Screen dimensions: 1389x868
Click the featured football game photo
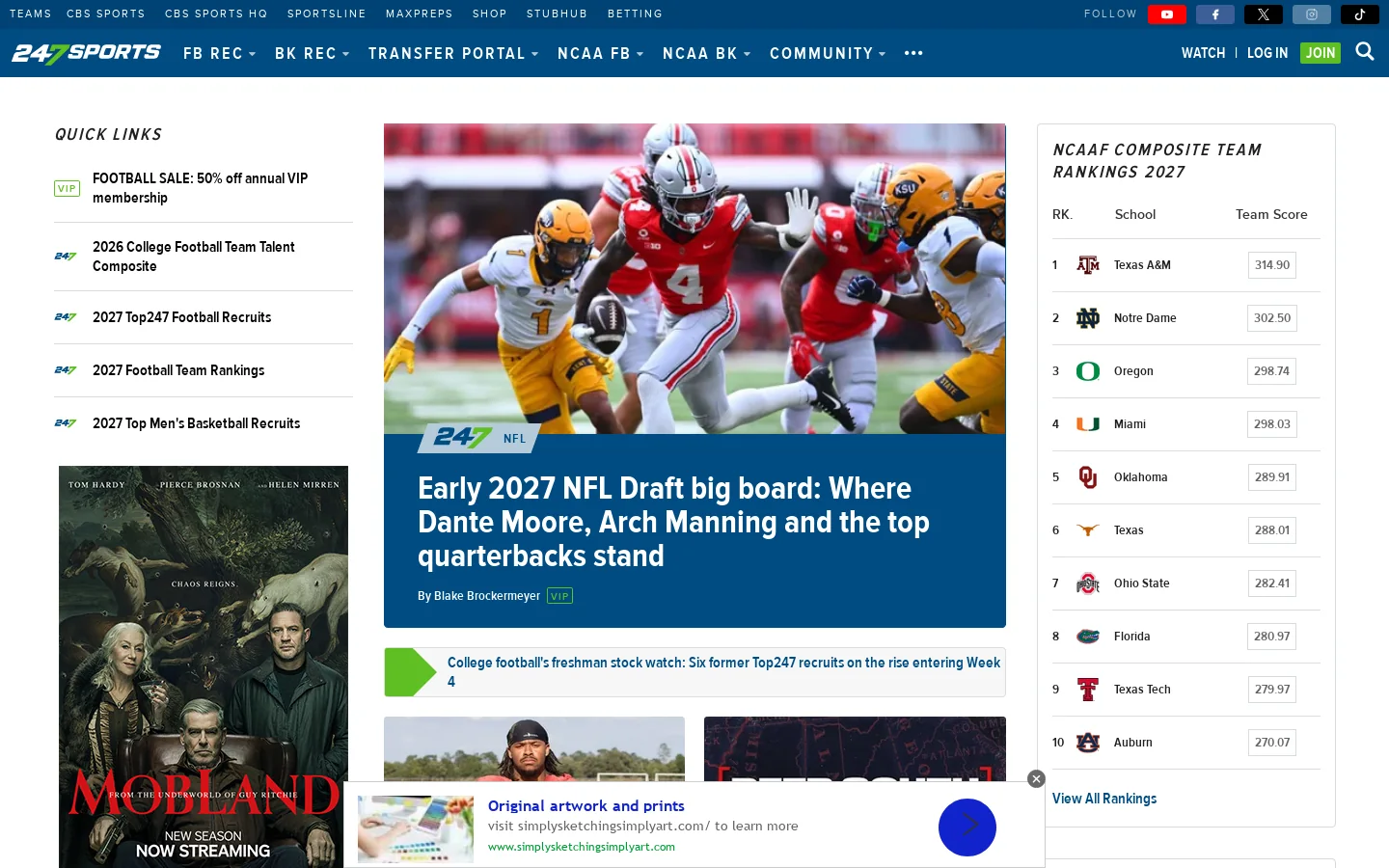click(x=694, y=279)
